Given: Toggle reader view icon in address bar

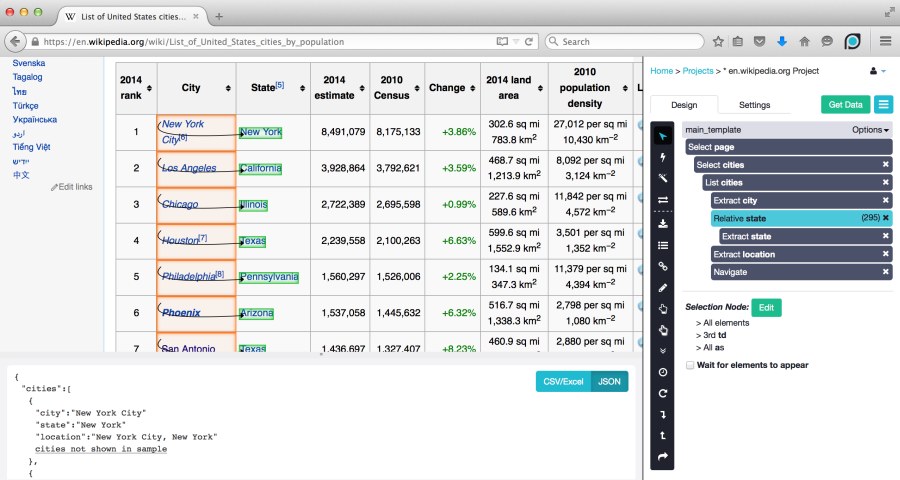Looking at the screenshot, I should [x=502, y=41].
